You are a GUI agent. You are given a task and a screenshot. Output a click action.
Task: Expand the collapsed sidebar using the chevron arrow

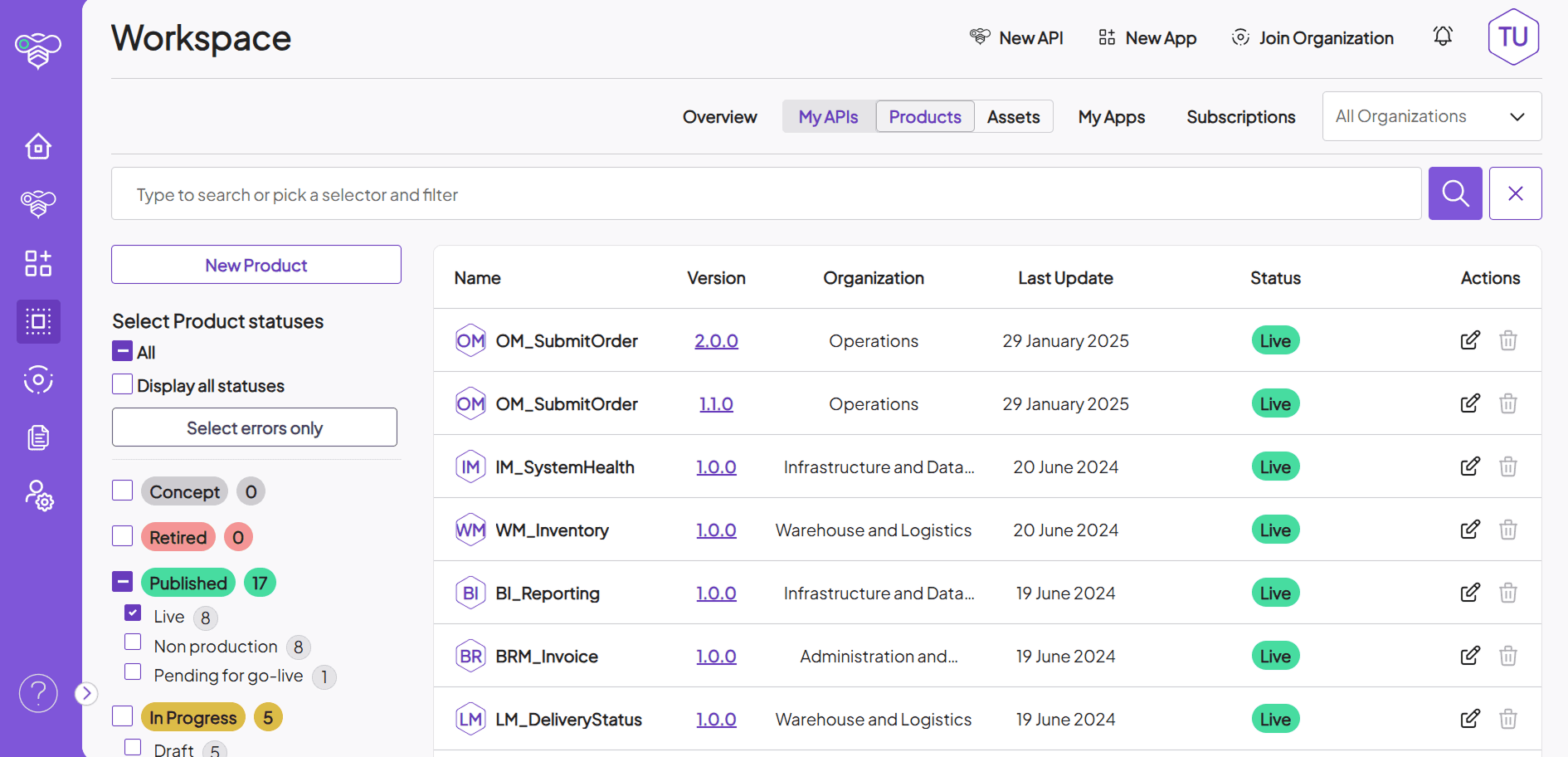coord(85,692)
